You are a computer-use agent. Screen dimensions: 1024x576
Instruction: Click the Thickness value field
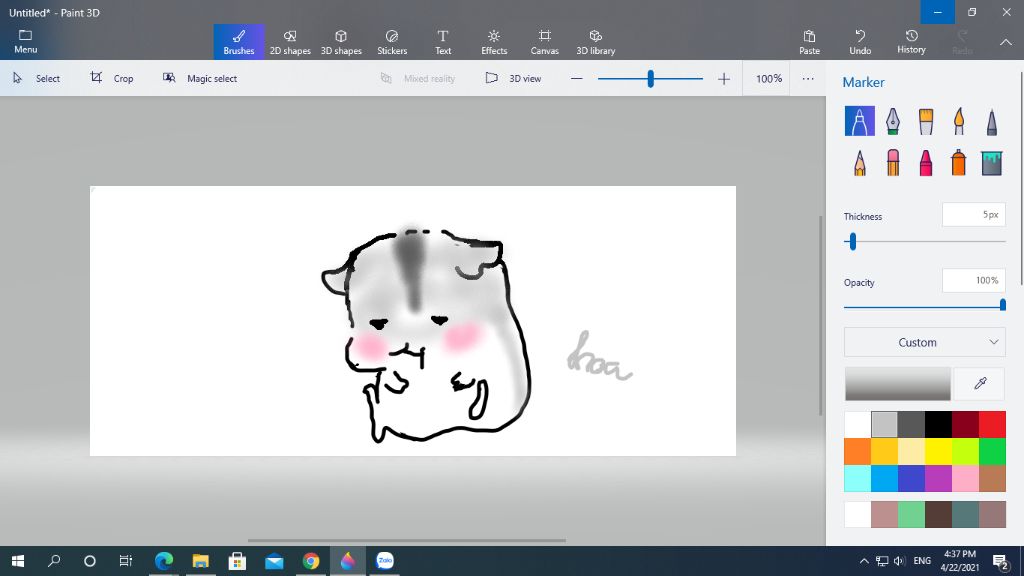pos(974,215)
